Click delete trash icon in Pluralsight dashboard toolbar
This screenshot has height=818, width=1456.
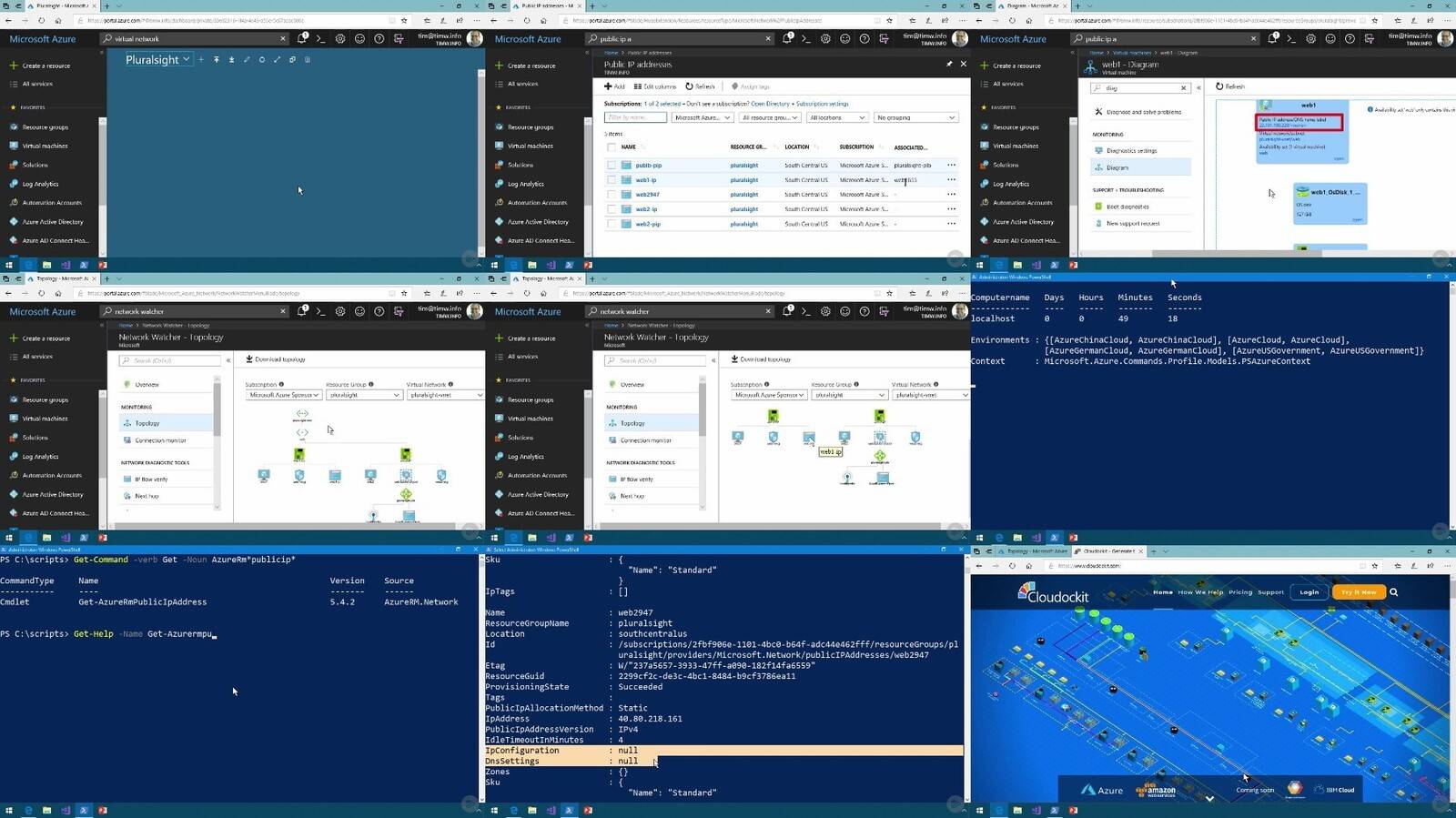tap(308, 59)
